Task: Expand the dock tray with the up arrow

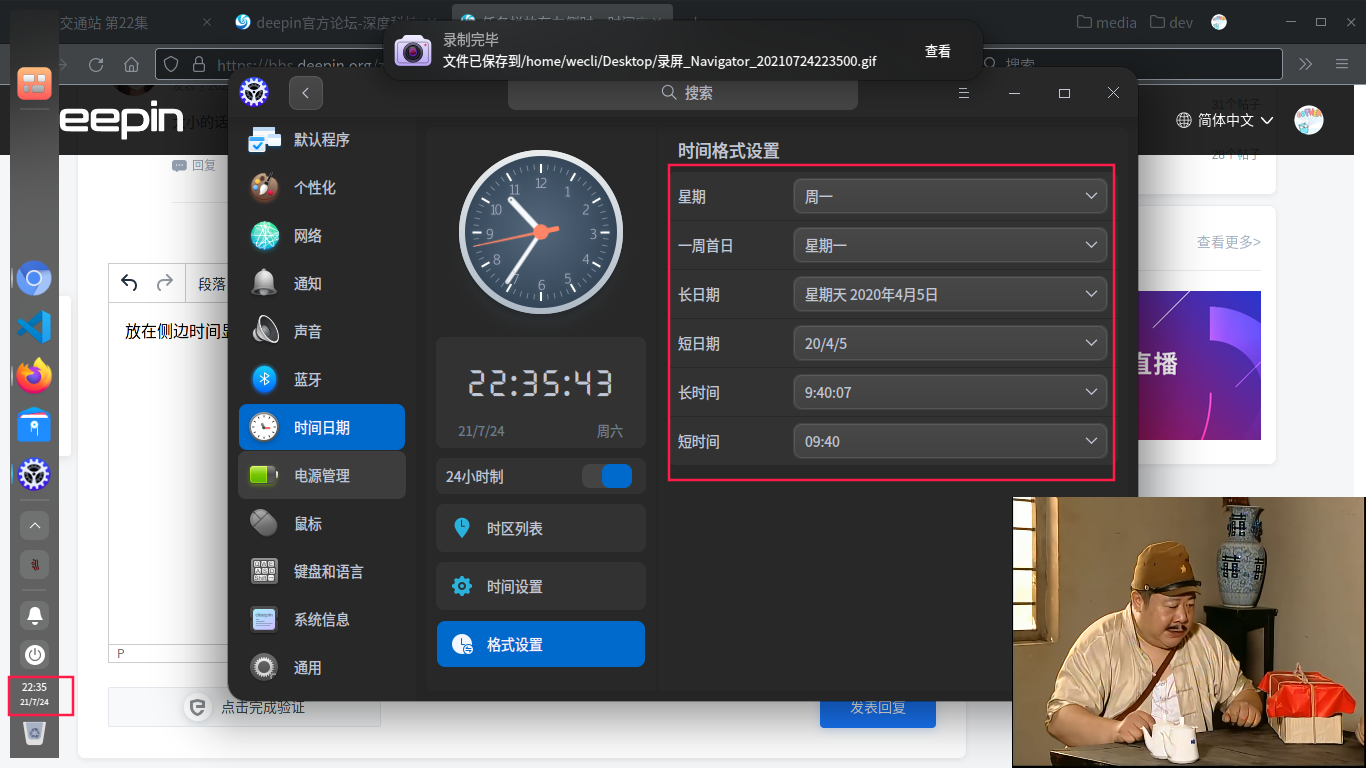Action: (35, 525)
